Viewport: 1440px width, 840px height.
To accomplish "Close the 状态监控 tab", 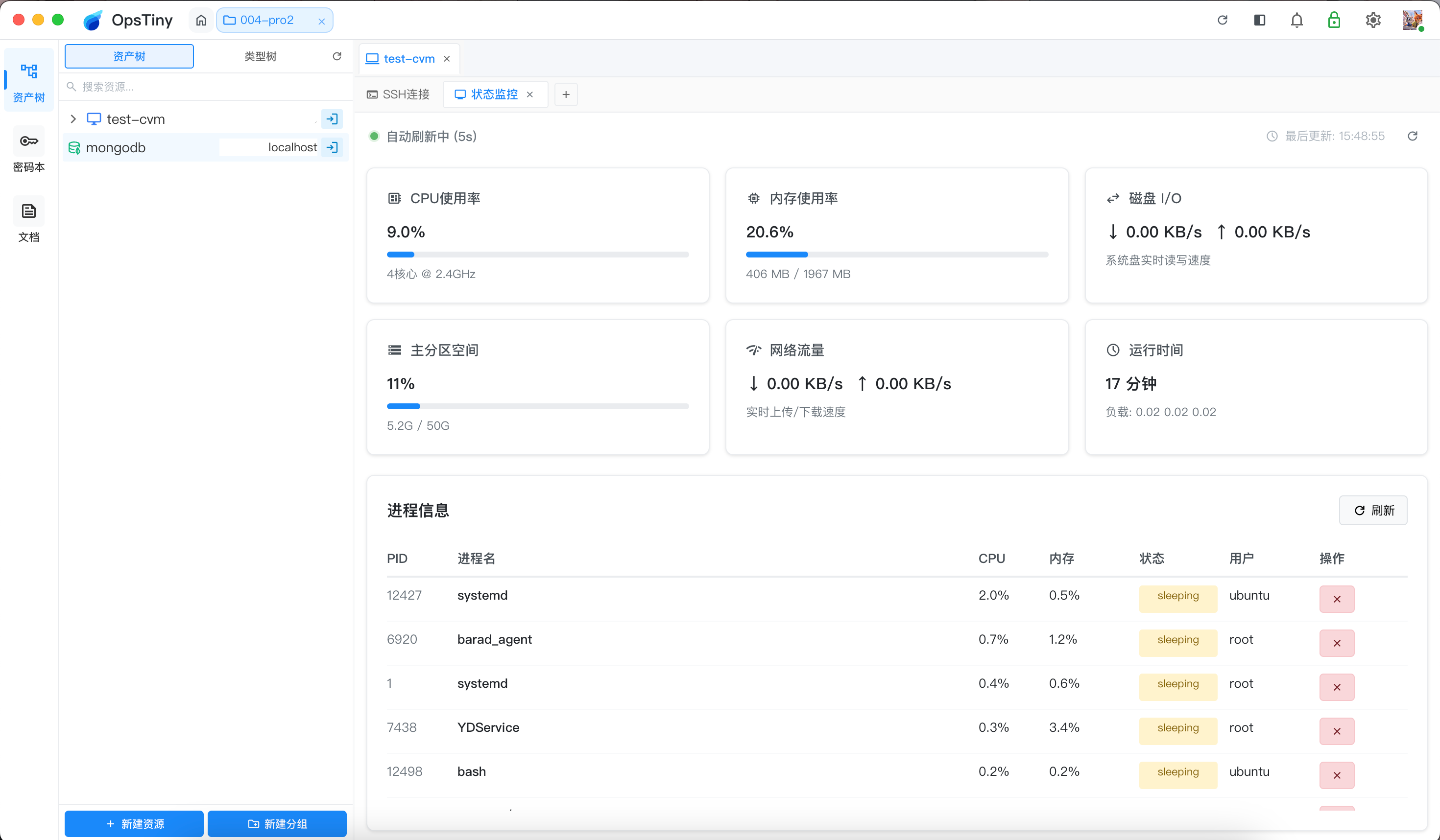I will click(530, 94).
